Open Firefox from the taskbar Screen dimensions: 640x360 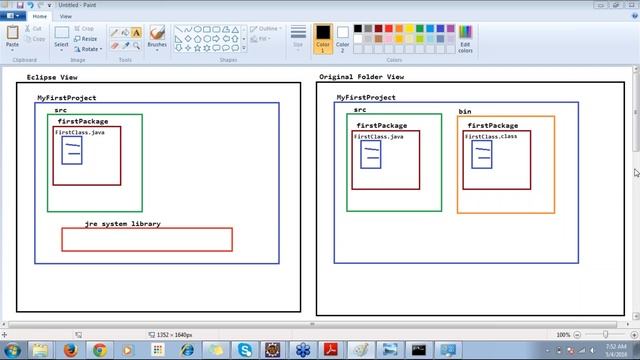[71, 350]
